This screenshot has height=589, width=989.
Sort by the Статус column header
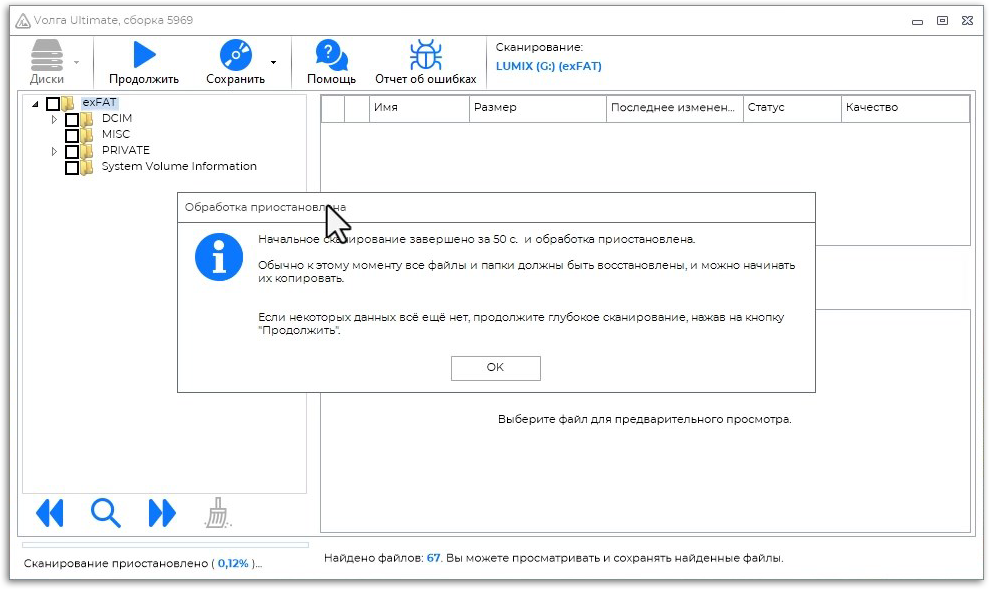tap(792, 108)
